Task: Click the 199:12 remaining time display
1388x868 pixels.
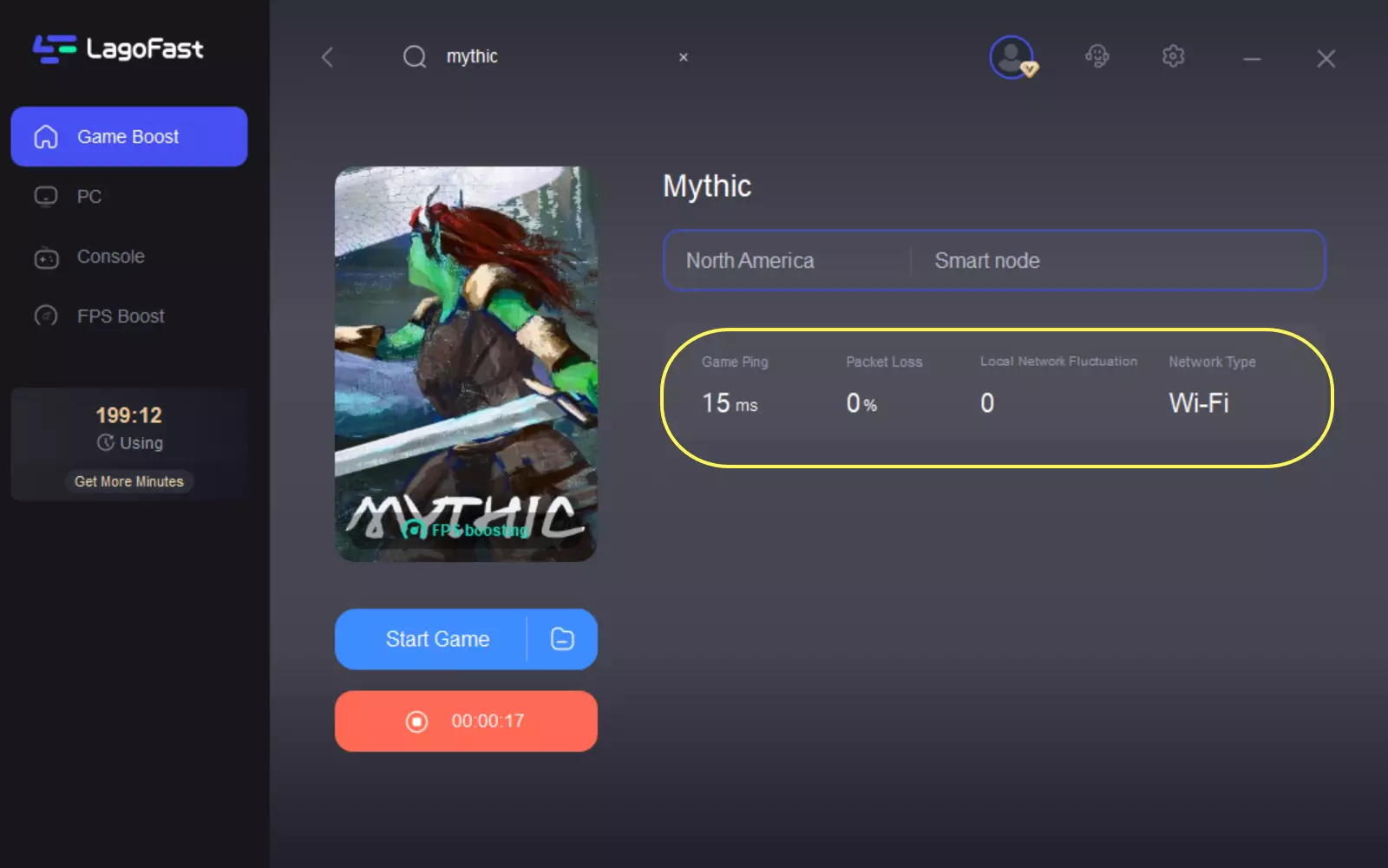Action: click(128, 415)
